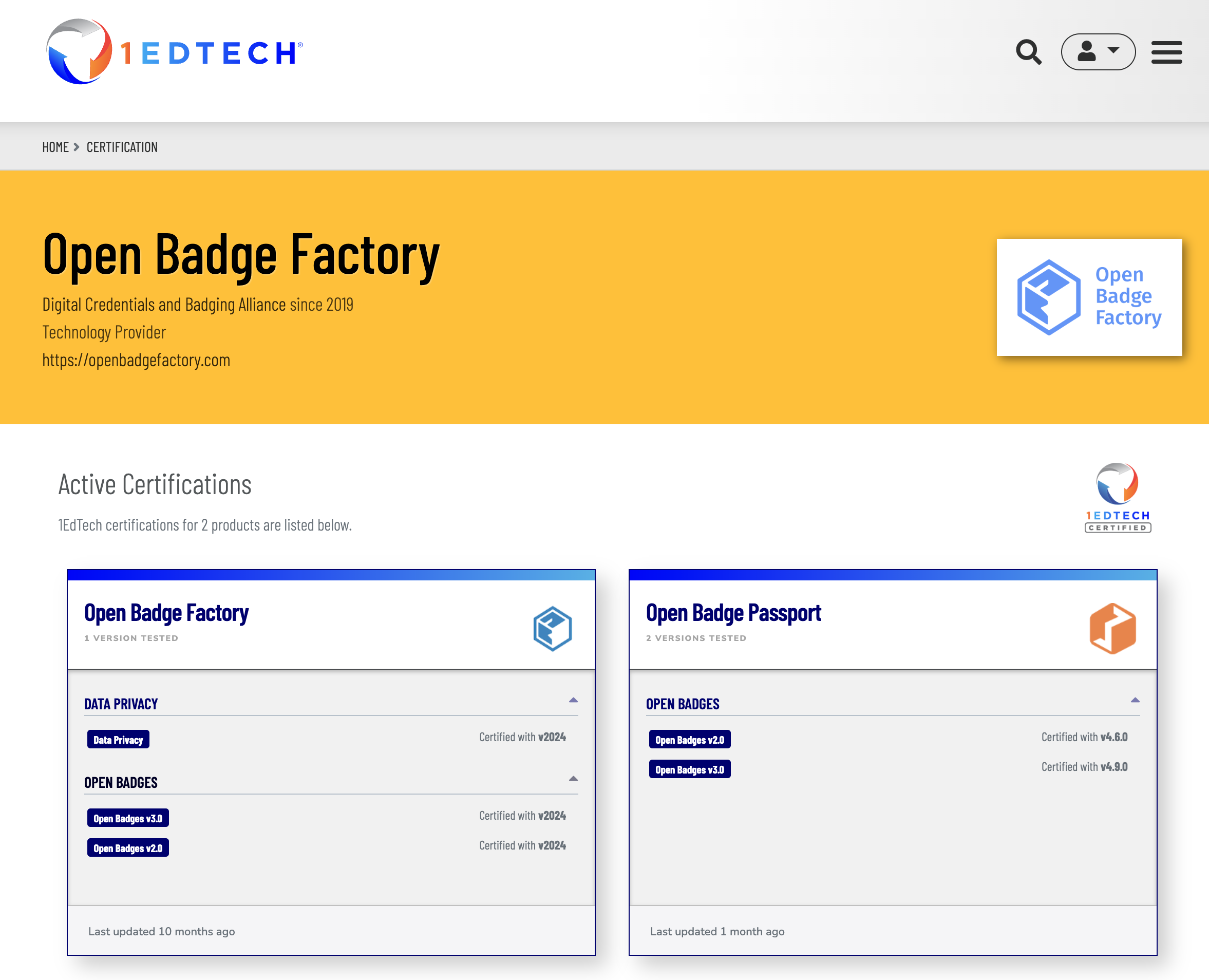The width and height of the screenshot is (1209, 980).
Task: Select Open Badges v2.0 tag in Passport card
Action: click(689, 740)
